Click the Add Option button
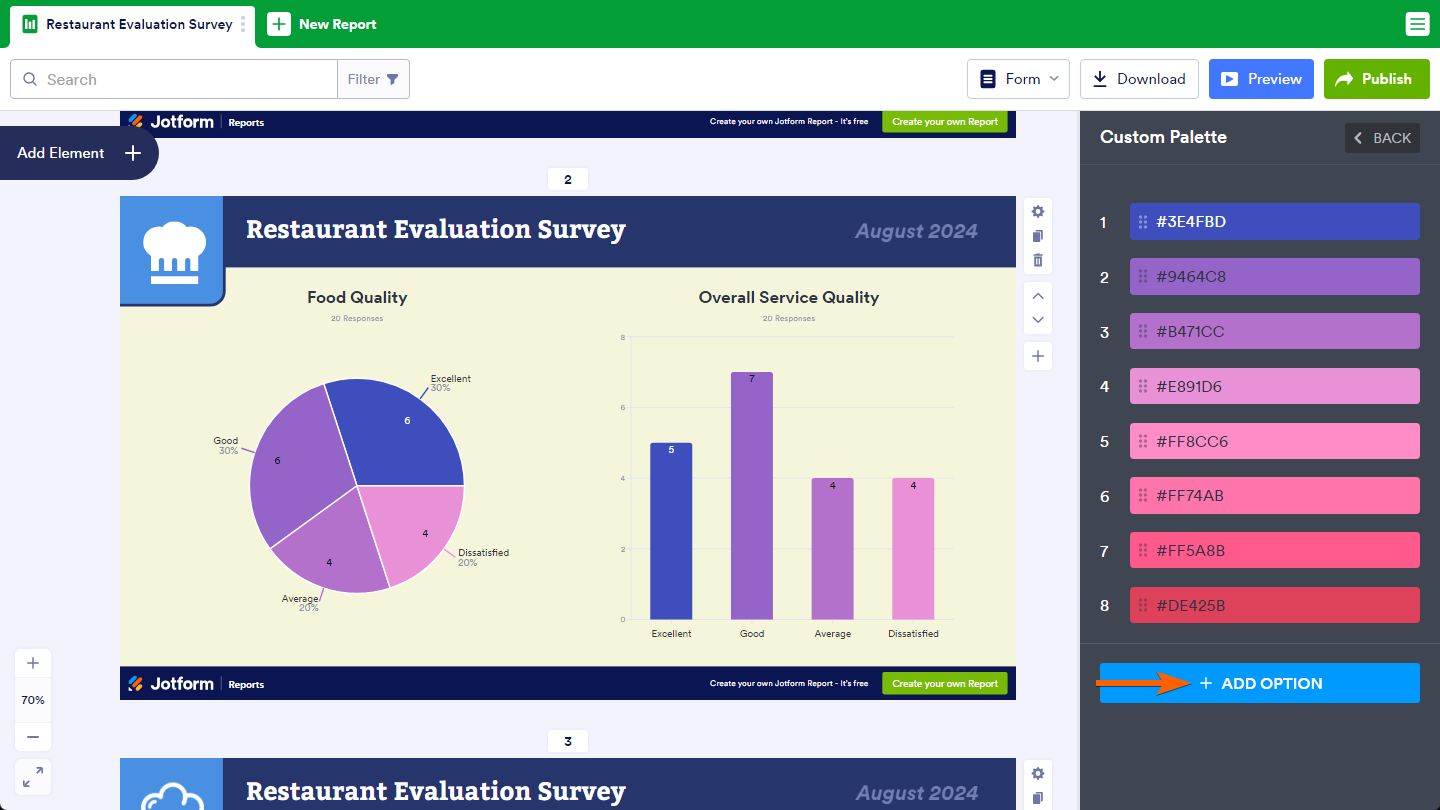Viewport: 1440px width, 810px height. coord(1259,683)
